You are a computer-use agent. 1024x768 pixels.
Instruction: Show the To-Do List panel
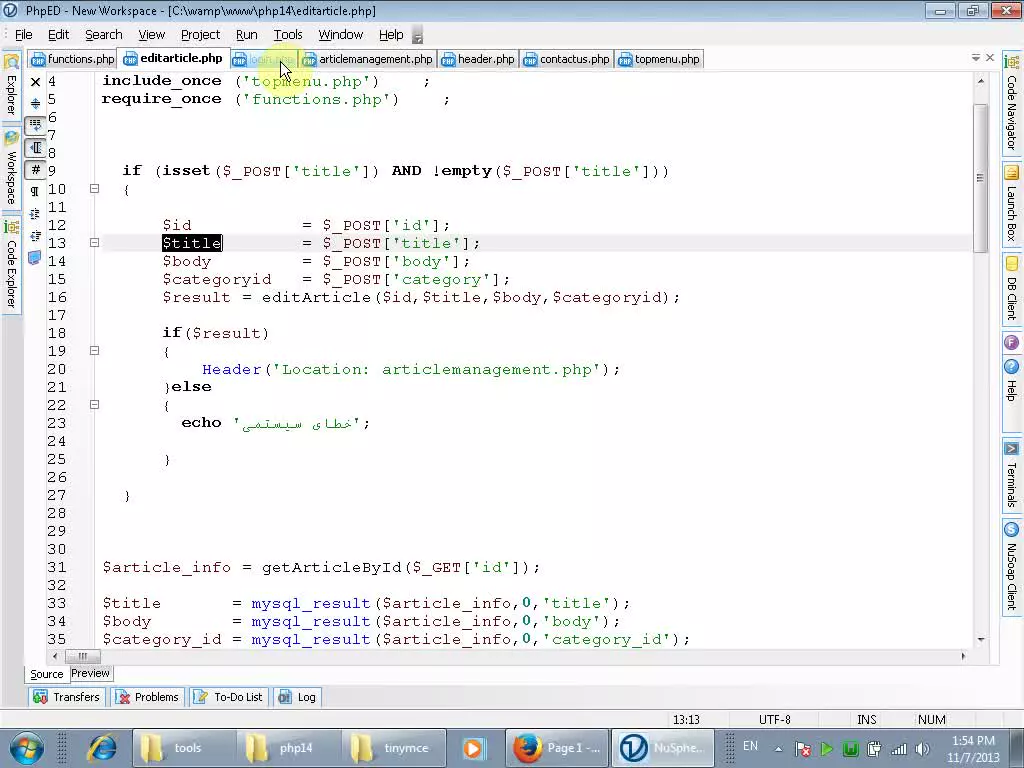228,697
